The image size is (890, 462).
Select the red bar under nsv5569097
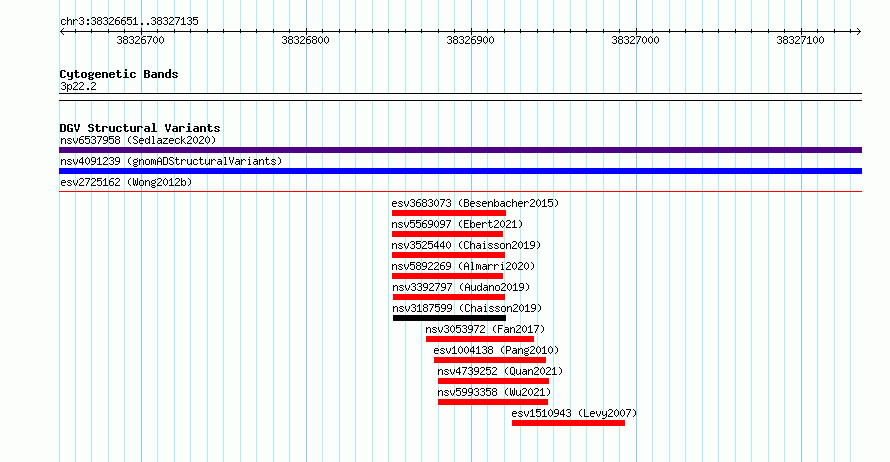coord(447,234)
